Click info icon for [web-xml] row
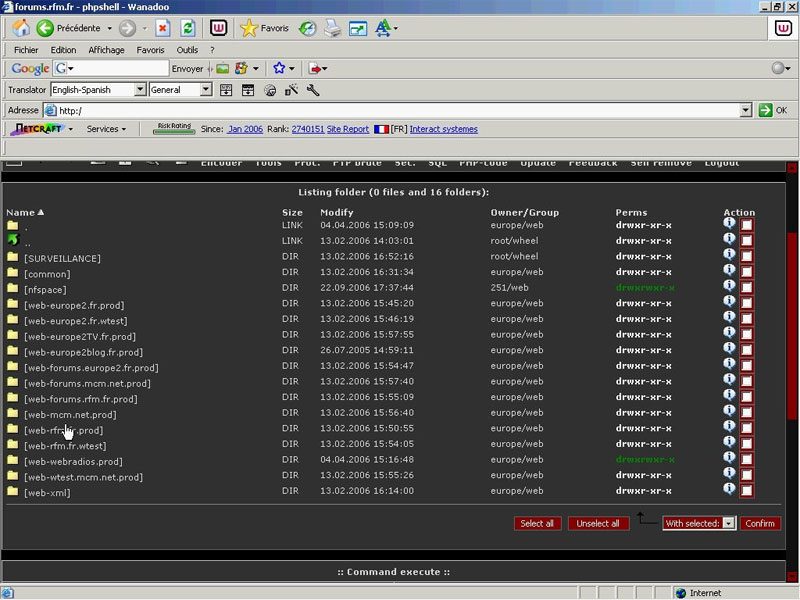This screenshot has height=600, width=800. [729, 489]
